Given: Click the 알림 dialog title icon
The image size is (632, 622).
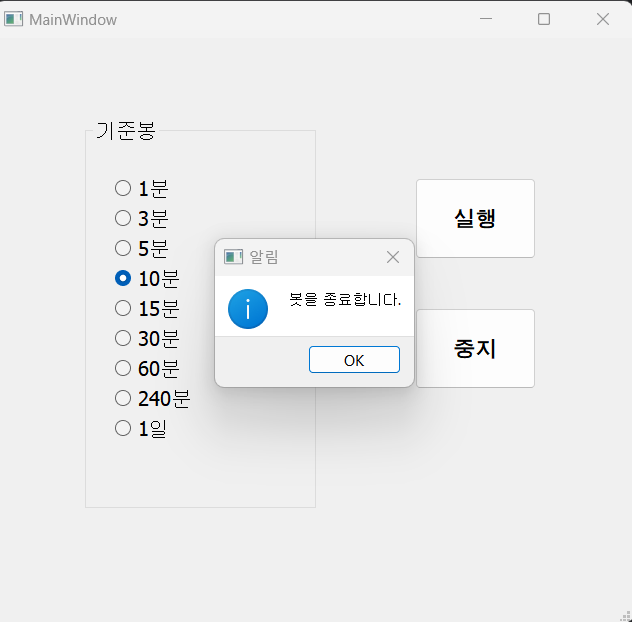Looking at the screenshot, I should [233, 257].
